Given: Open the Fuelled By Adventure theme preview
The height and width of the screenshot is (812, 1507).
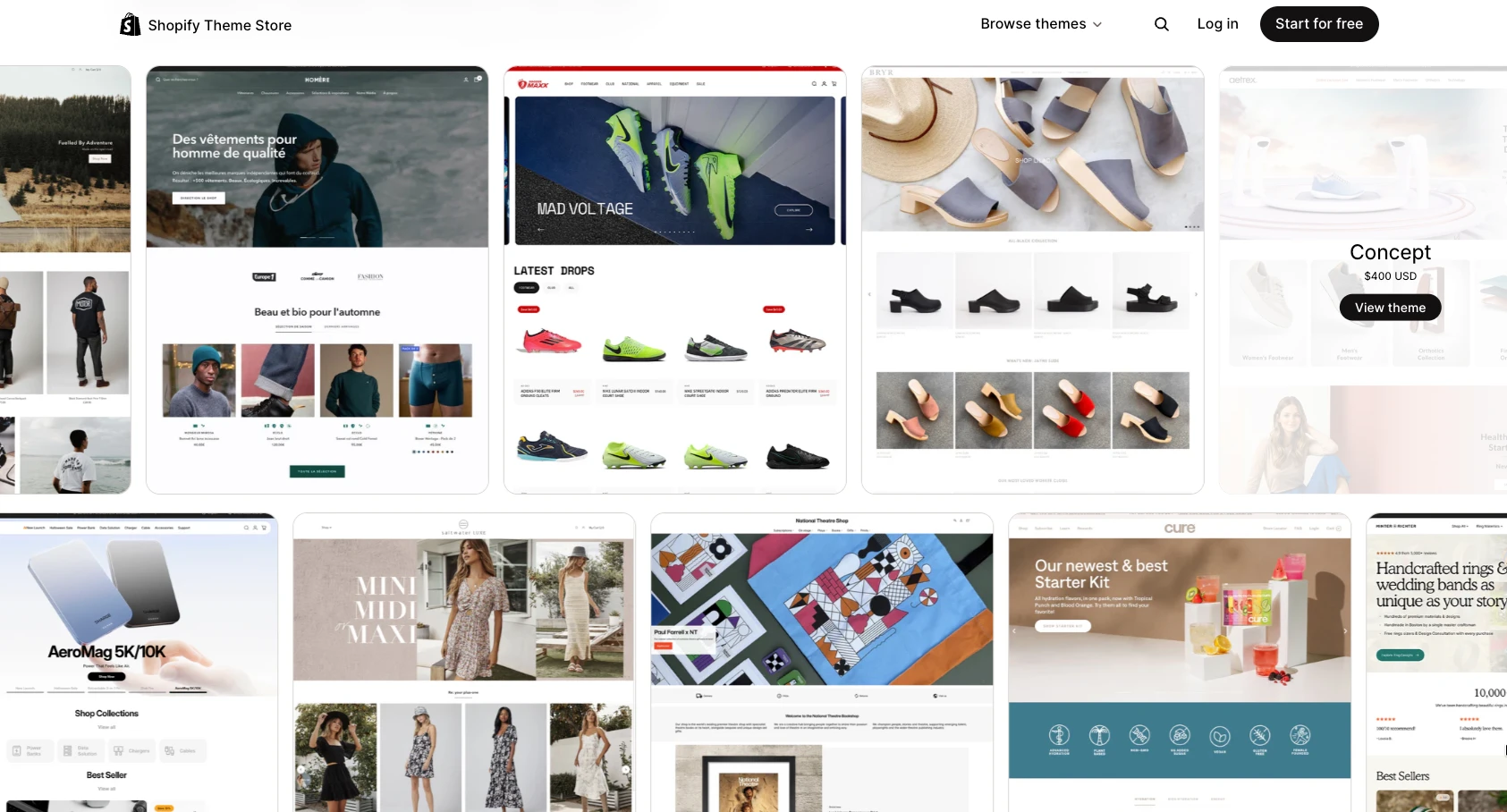Looking at the screenshot, I should pos(65,280).
